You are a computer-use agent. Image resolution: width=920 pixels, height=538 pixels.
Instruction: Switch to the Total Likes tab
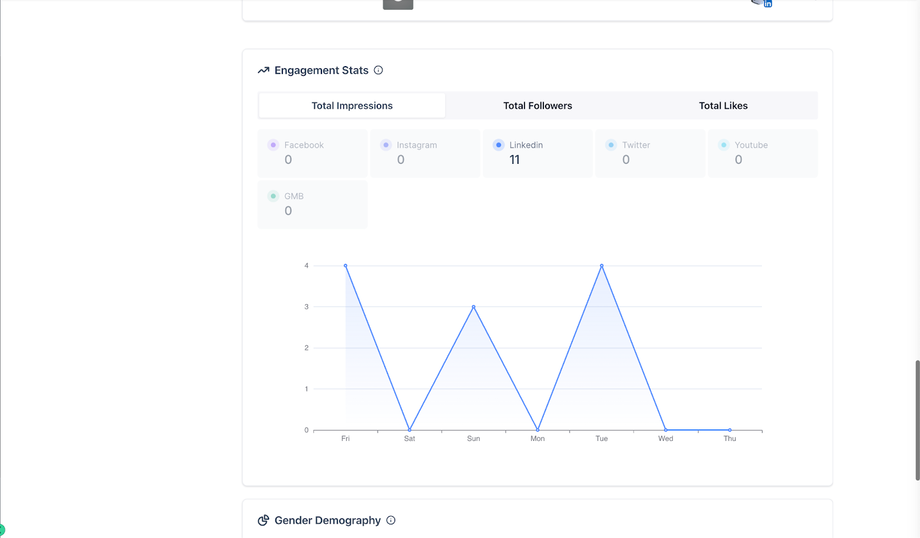723,106
